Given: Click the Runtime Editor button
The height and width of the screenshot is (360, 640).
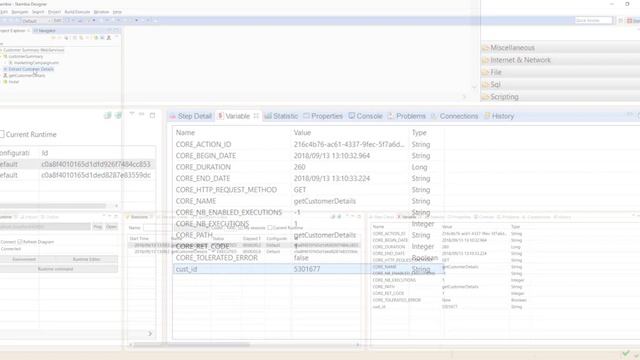Looking at the screenshot, I should (x=87, y=259).
